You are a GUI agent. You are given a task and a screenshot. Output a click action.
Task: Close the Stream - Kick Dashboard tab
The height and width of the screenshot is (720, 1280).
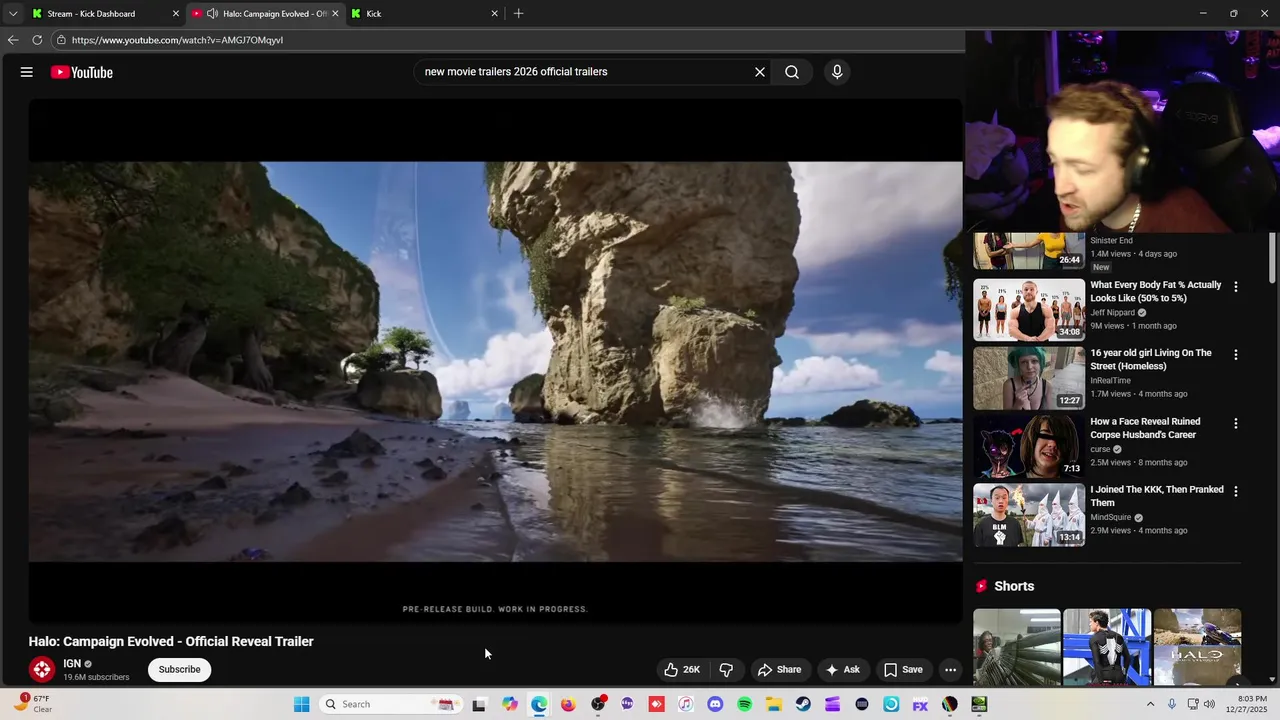click(x=176, y=14)
